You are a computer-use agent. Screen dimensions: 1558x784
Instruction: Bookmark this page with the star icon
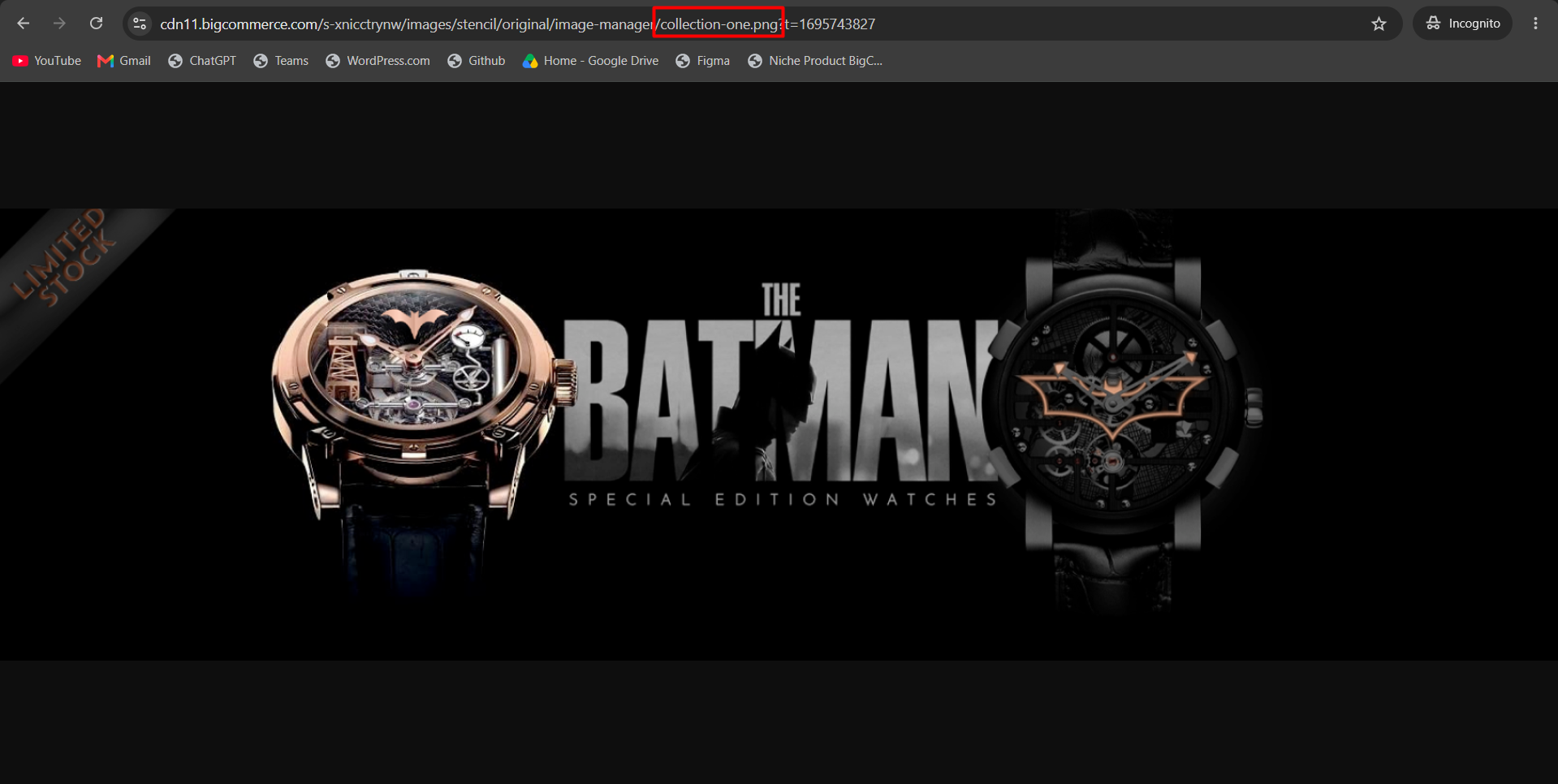[x=1379, y=24]
